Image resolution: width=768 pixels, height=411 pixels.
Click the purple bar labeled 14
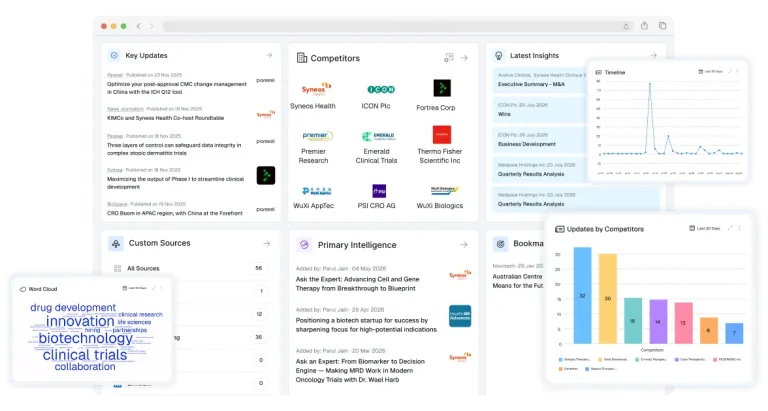pyautogui.click(x=658, y=322)
